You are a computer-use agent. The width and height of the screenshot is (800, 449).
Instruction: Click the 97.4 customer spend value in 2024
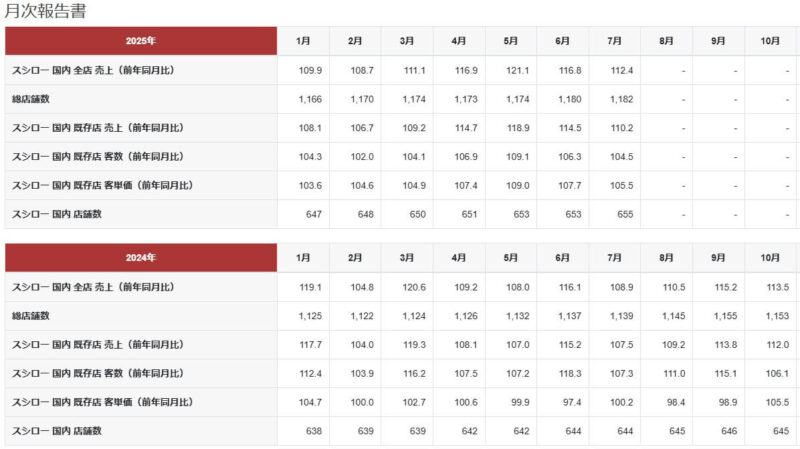click(x=572, y=402)
